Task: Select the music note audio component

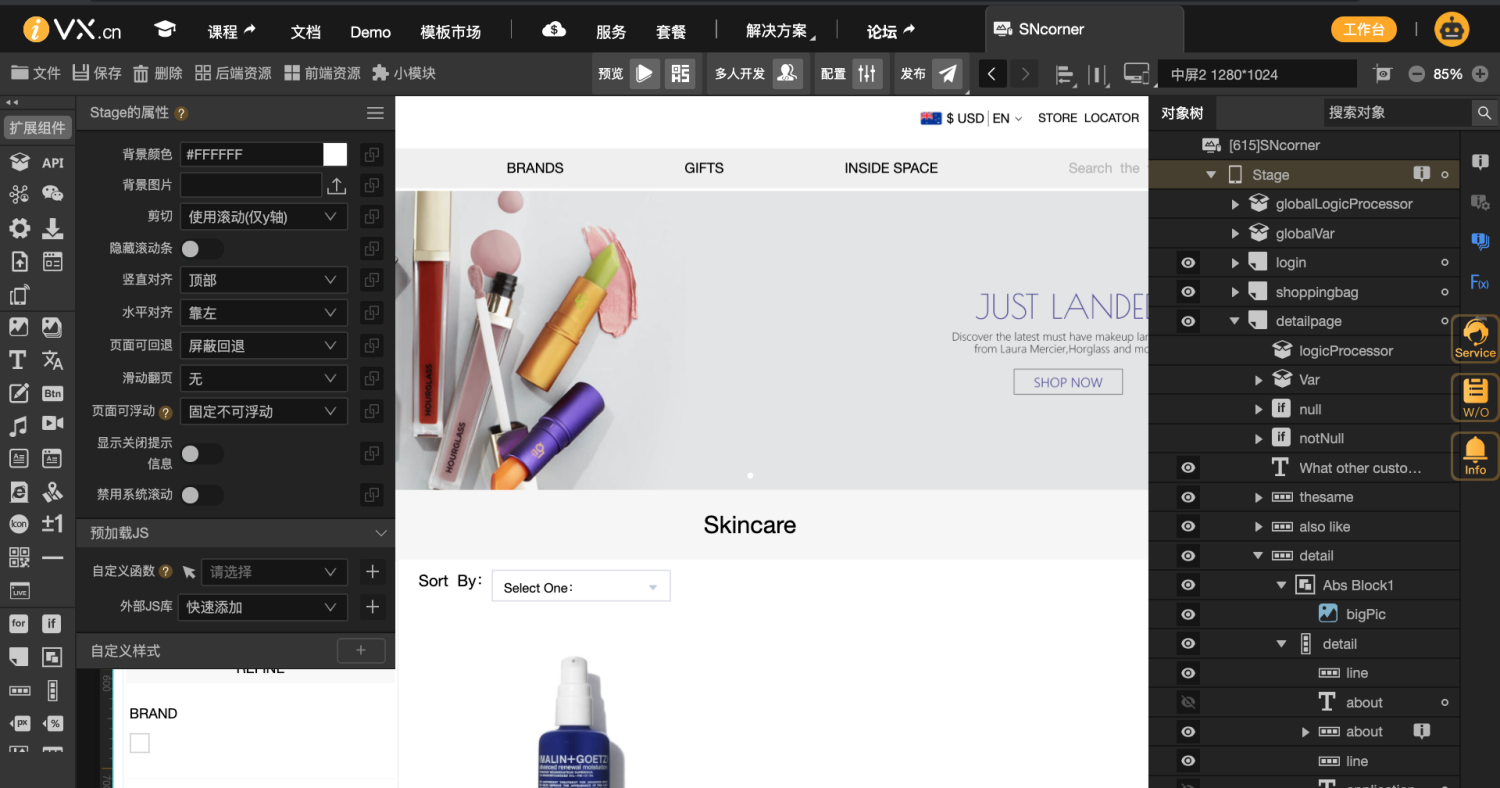Action: [x=18, y=426]
